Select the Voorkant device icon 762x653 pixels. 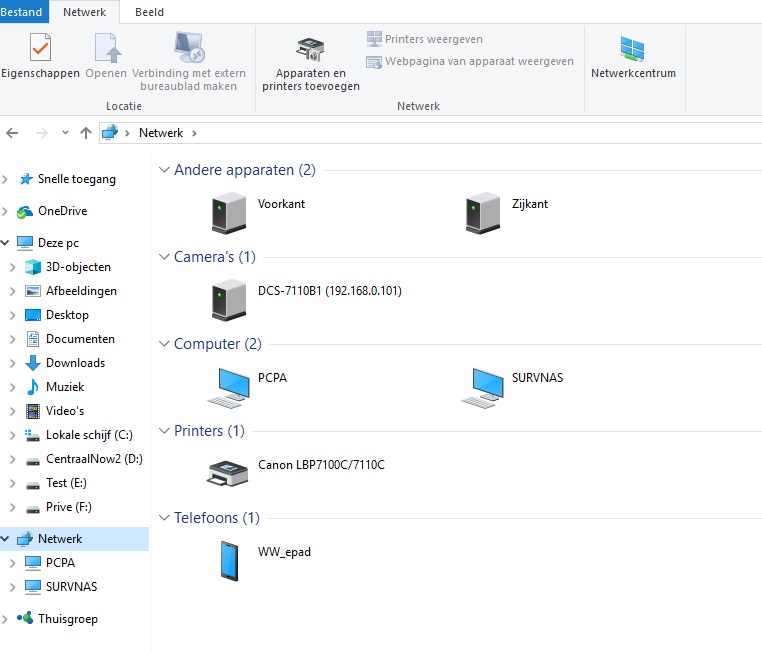click(229, 213)
